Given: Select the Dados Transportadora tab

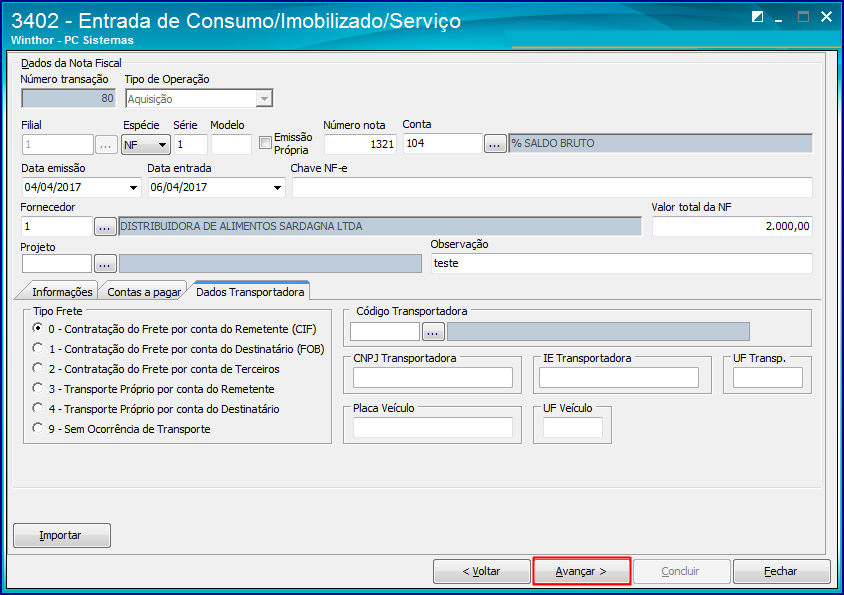Looking at the screenshot, I should pos(250,291).
